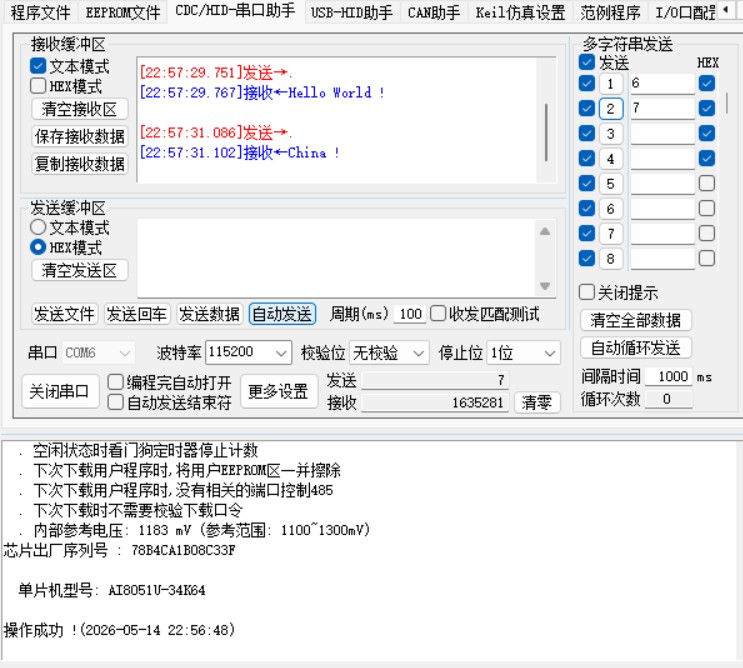This screenshot has width=743, height=668.
Task: Click multi-string send button 2
Action: [610, 108]
